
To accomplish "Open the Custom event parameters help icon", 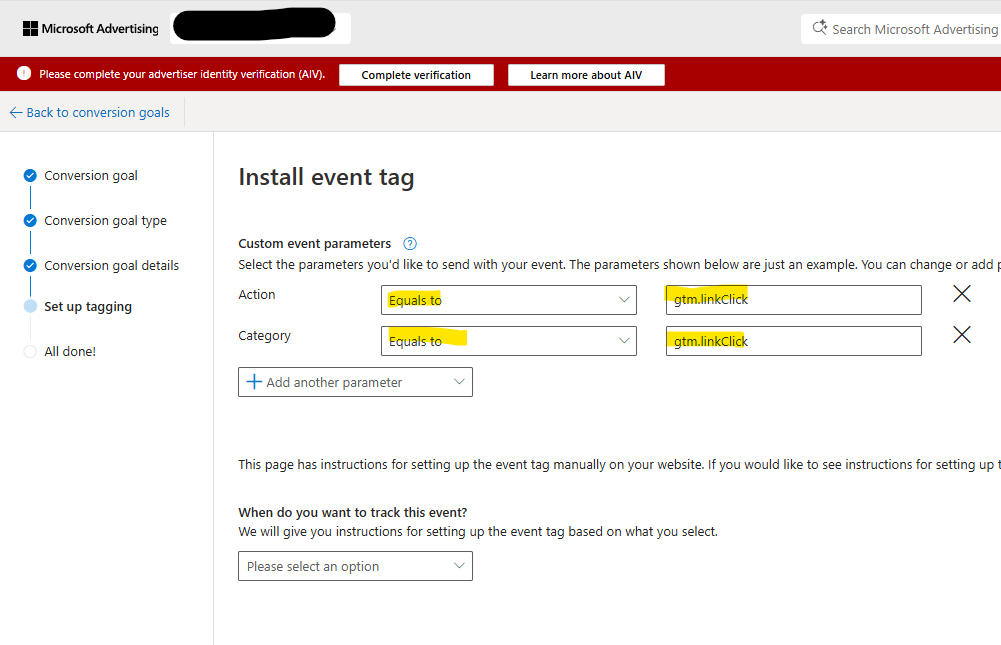I will click(410, 243).
